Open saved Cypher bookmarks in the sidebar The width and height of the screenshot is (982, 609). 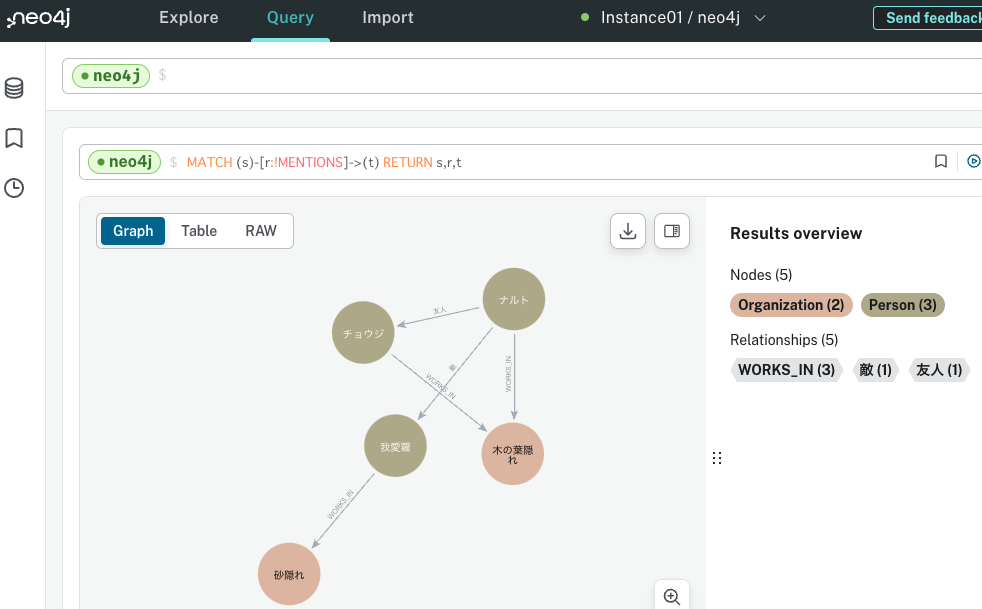(x=13, y=138)
